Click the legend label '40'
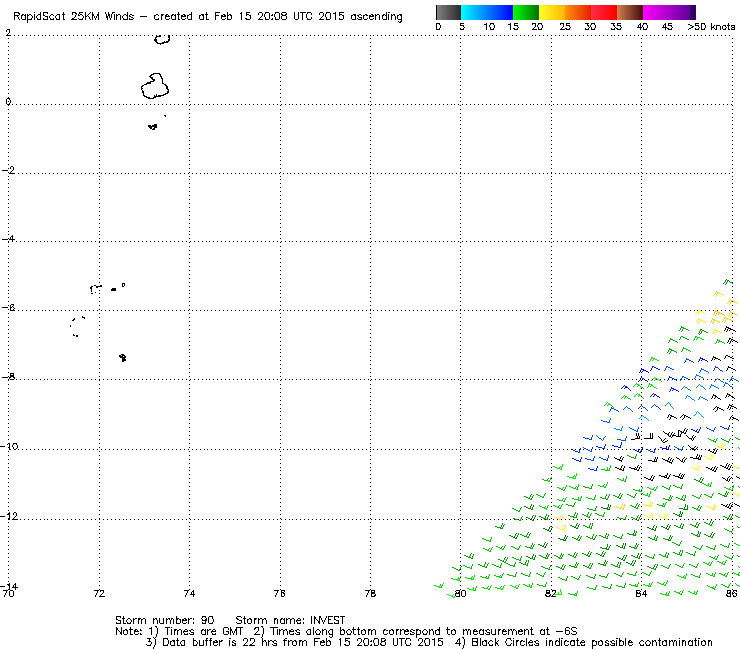This screenshot has width=740, height=650. click(x=642, y=27)
